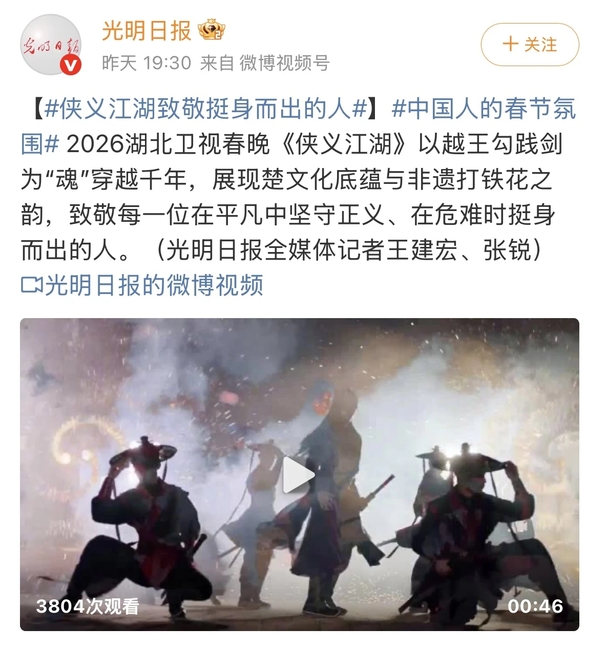Open the 光明日报 account name

(146, 30)
